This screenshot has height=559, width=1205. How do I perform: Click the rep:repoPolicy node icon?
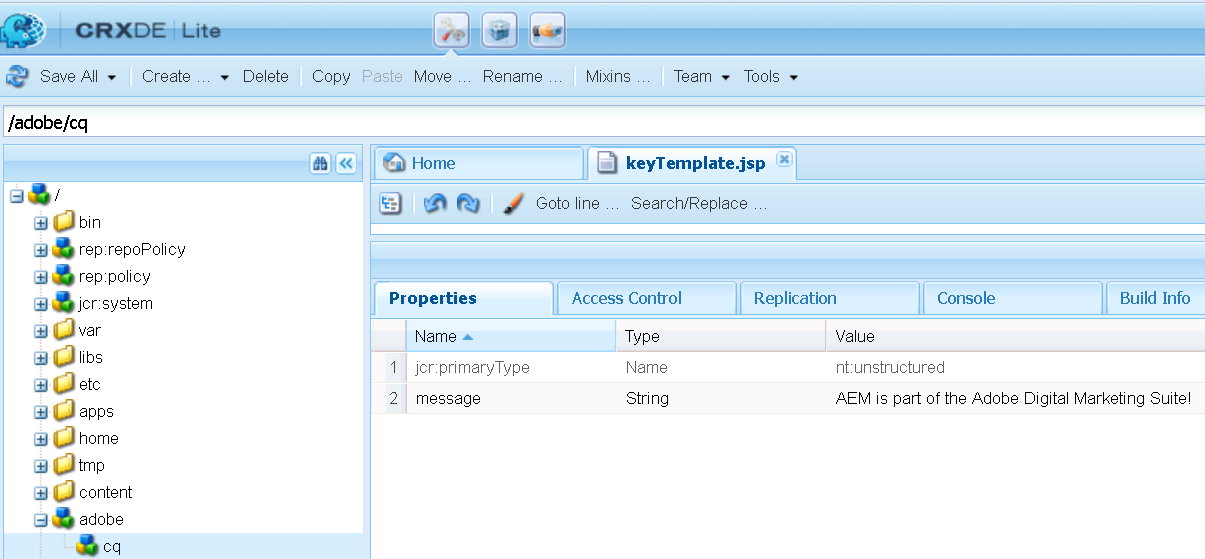coord(64,249)
